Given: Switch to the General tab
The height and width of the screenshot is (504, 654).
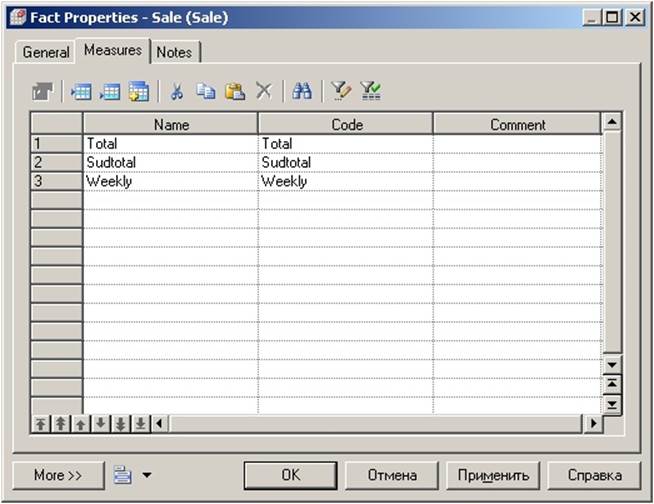Looking at the screenshot, I should (x=46, y=52).
